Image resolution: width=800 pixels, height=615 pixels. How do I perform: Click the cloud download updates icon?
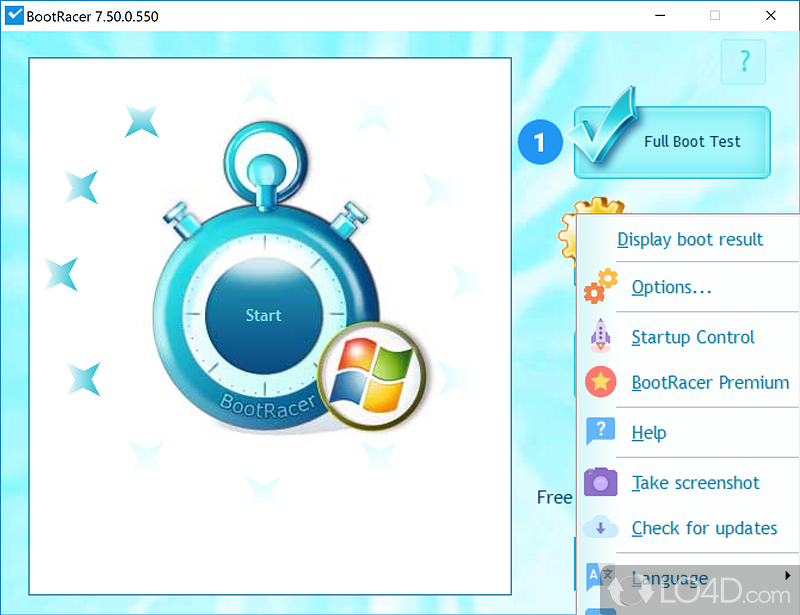pyautogui.click(x=600, y=528)
